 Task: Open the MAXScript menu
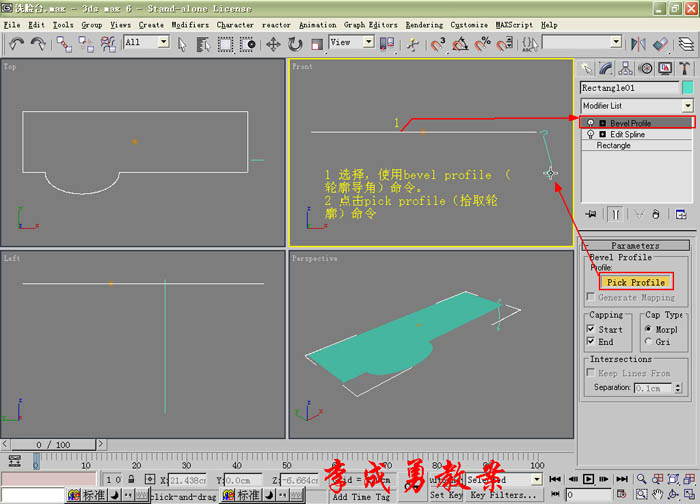point(514,25)
